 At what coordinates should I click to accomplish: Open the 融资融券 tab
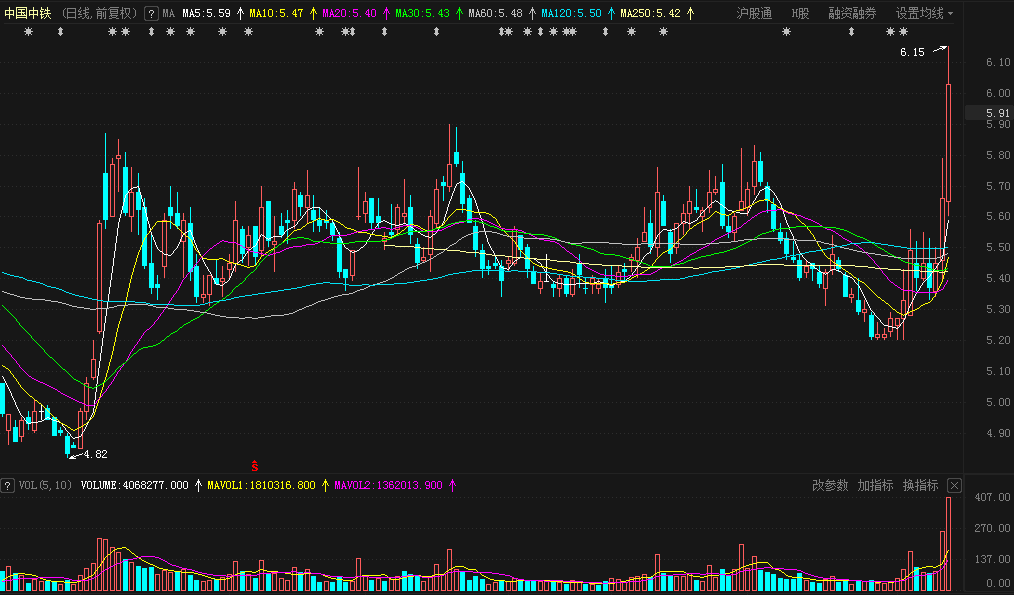pyautogui.click(x=852, y=14)
